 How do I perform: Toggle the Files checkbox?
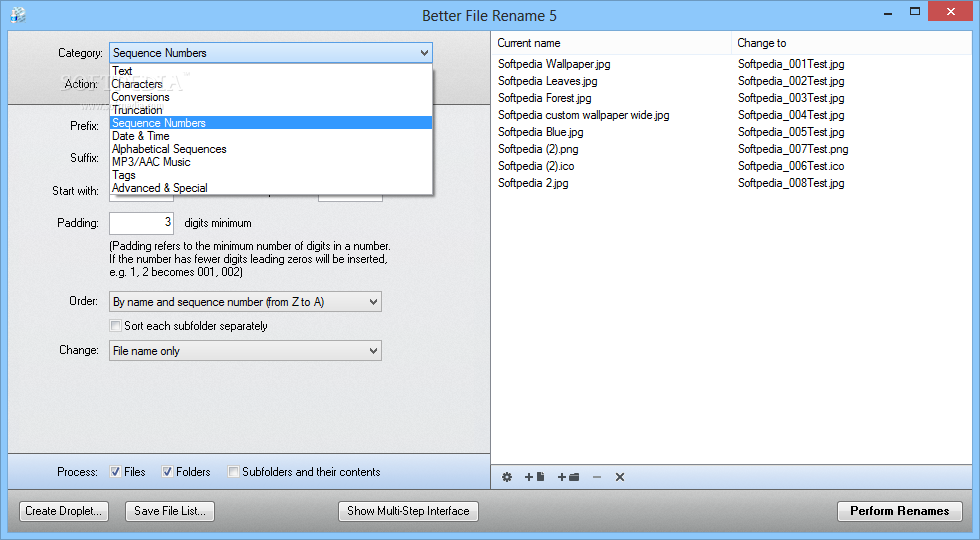pos(115,472)
